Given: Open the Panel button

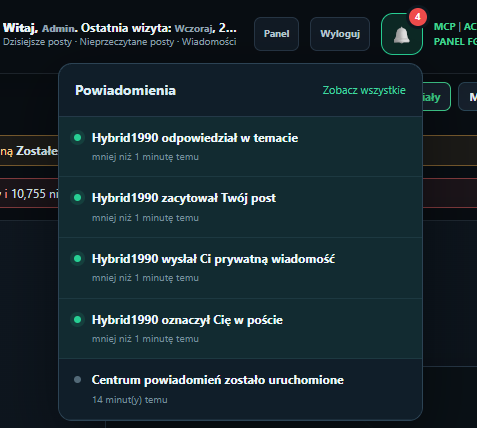Looking at the screenshot, I should coord(276,34).
